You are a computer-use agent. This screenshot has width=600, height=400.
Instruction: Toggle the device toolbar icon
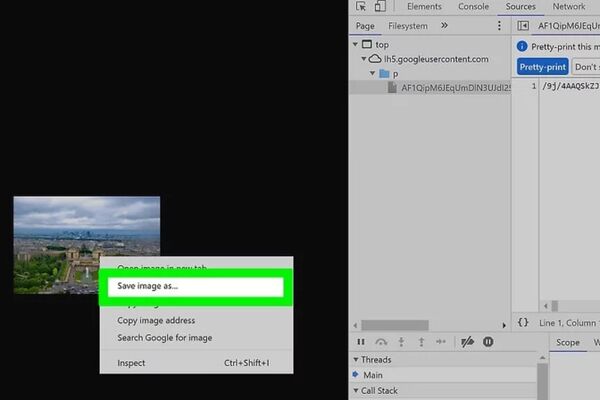coord(379,6)
